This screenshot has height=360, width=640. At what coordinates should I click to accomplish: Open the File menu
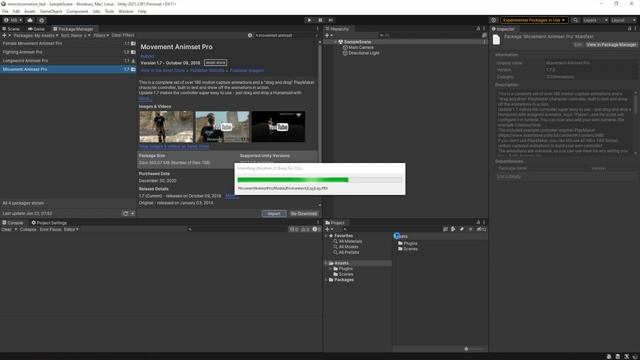[x=5, y=11]
